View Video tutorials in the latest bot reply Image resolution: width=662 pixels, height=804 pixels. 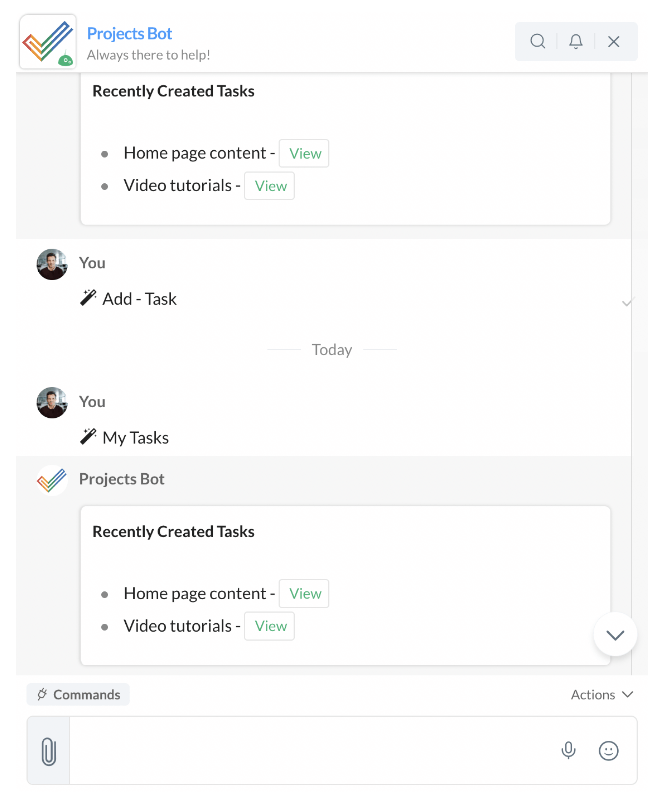point(270,626)
